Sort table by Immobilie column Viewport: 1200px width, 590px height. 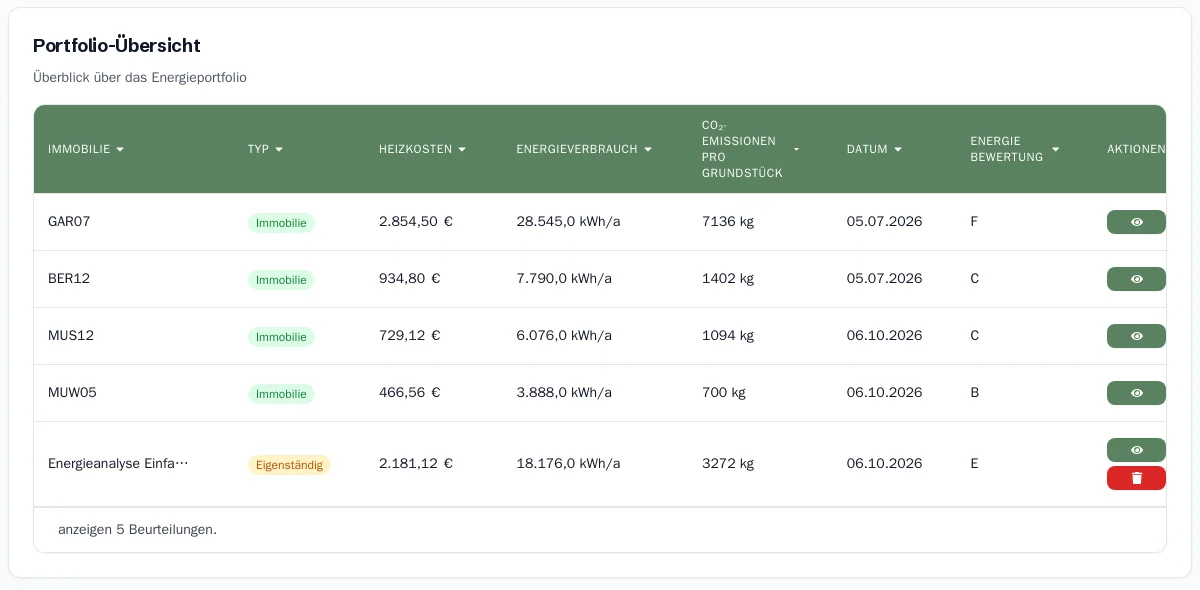pyautogui.click(x=86, y=149)
